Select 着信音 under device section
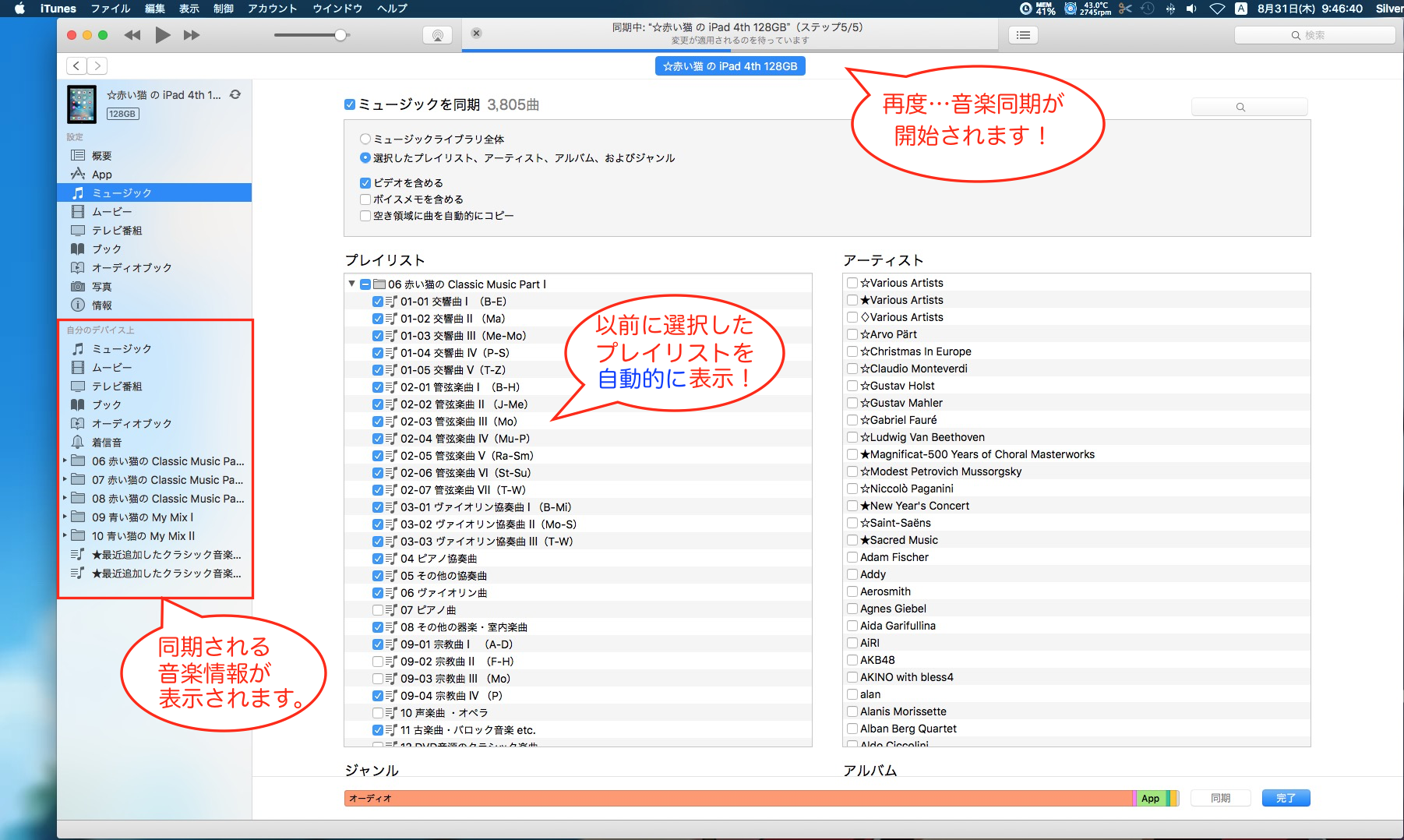The image size is (1404, 840). (107, 443)
